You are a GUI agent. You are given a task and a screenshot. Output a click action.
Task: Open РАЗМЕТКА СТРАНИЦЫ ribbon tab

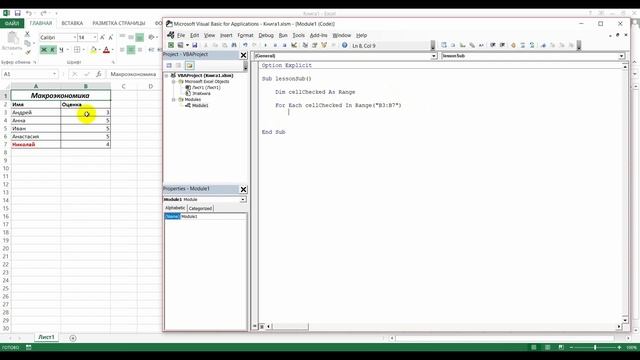(119, 23)
